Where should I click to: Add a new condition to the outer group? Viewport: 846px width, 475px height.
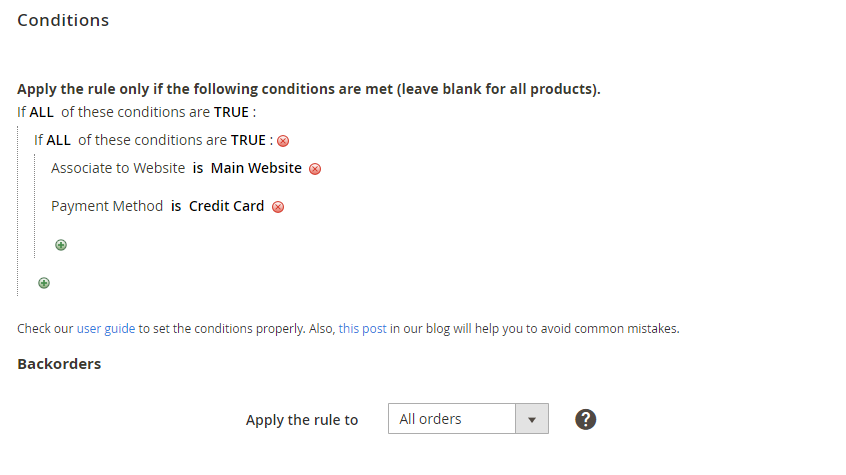click(x=44, y=283)
